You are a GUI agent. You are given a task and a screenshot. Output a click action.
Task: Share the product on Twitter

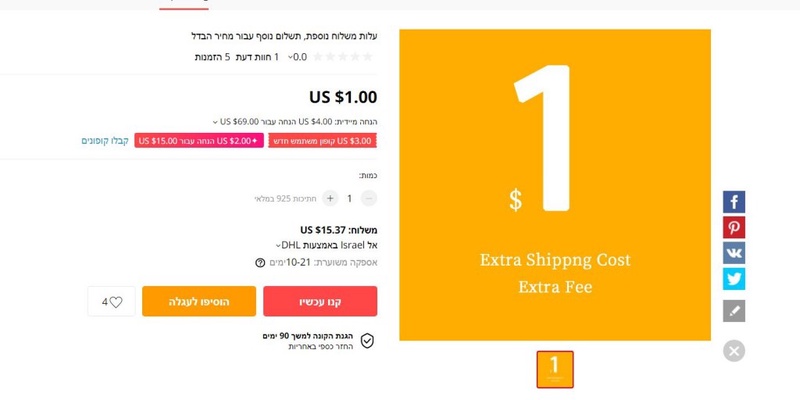(734, 278)
